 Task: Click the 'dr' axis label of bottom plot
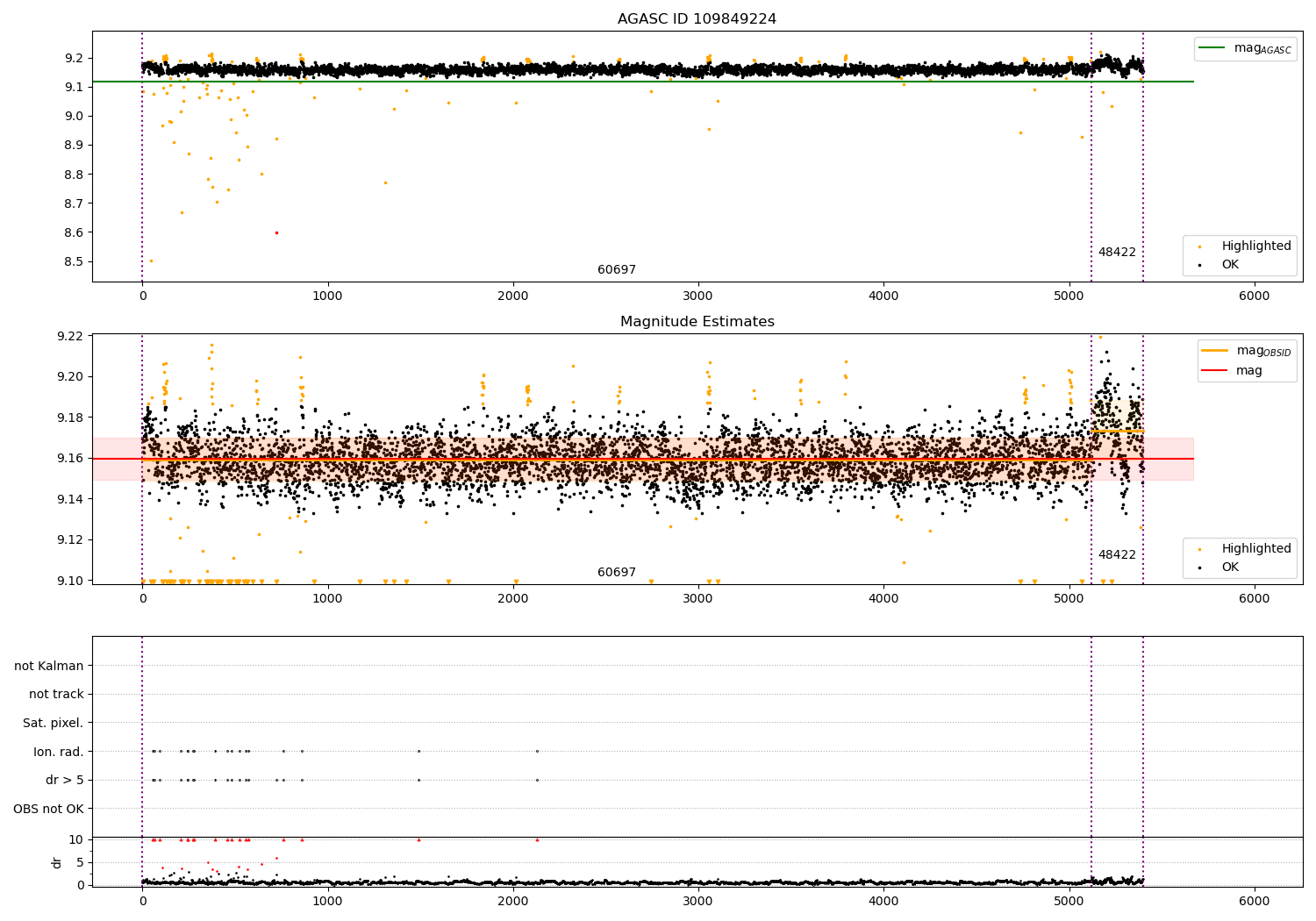point(57,862)
